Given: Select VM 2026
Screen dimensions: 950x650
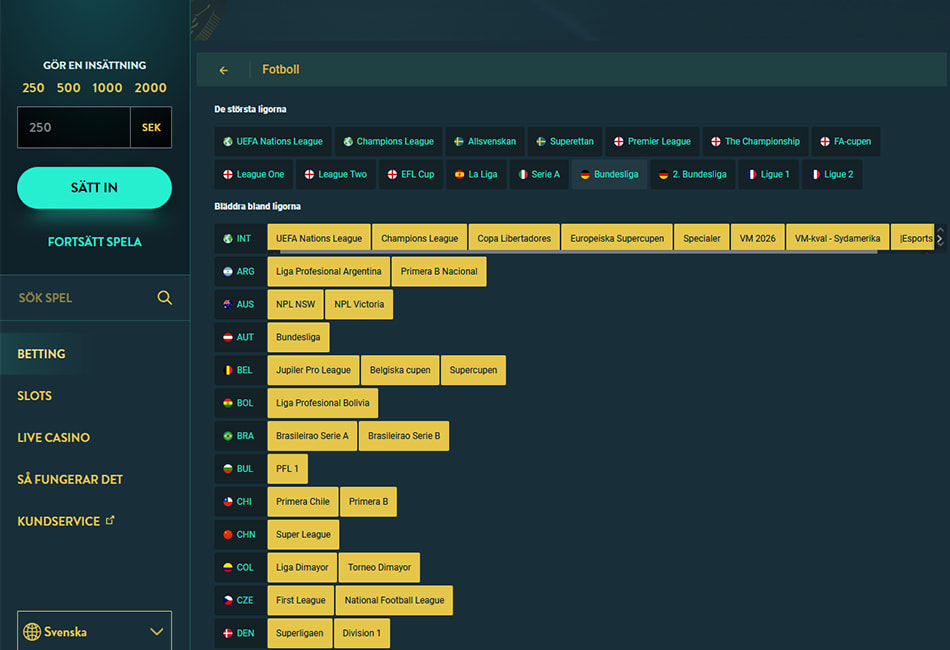Looking at the screenshot, I should (757, 238).
